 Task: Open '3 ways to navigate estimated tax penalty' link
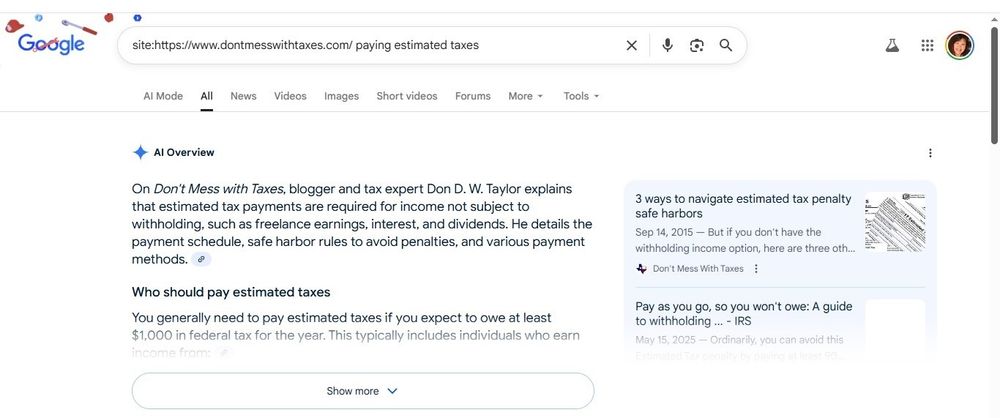click(743, 206)
